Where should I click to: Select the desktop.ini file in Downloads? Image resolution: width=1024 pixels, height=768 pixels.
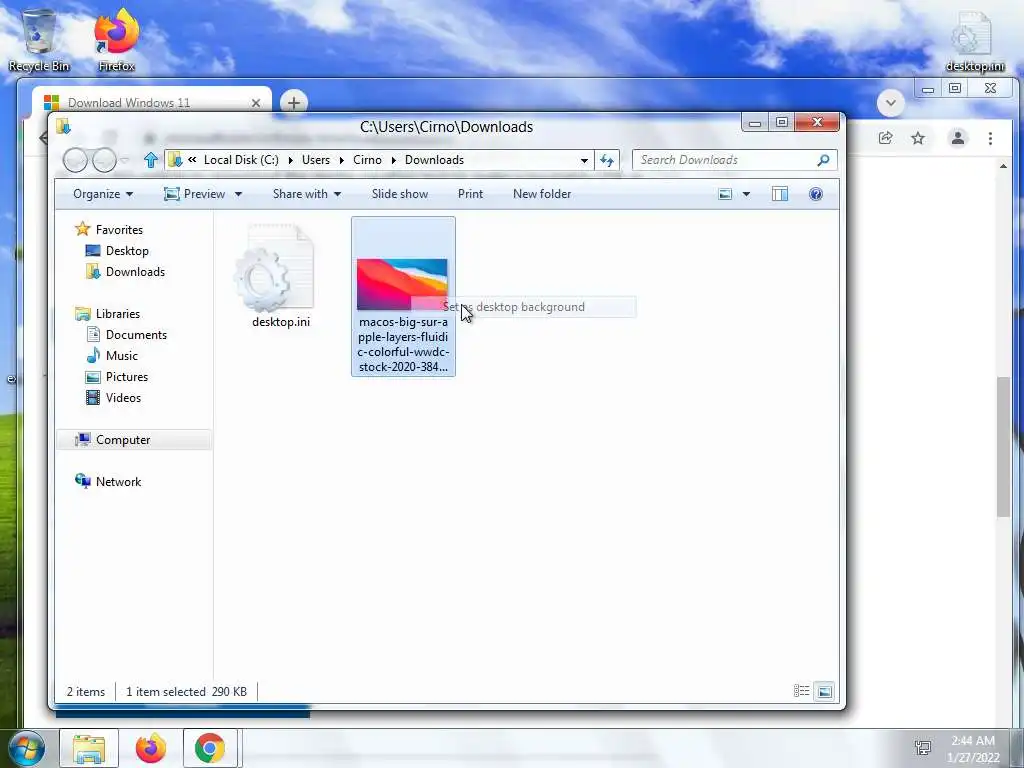281,274
